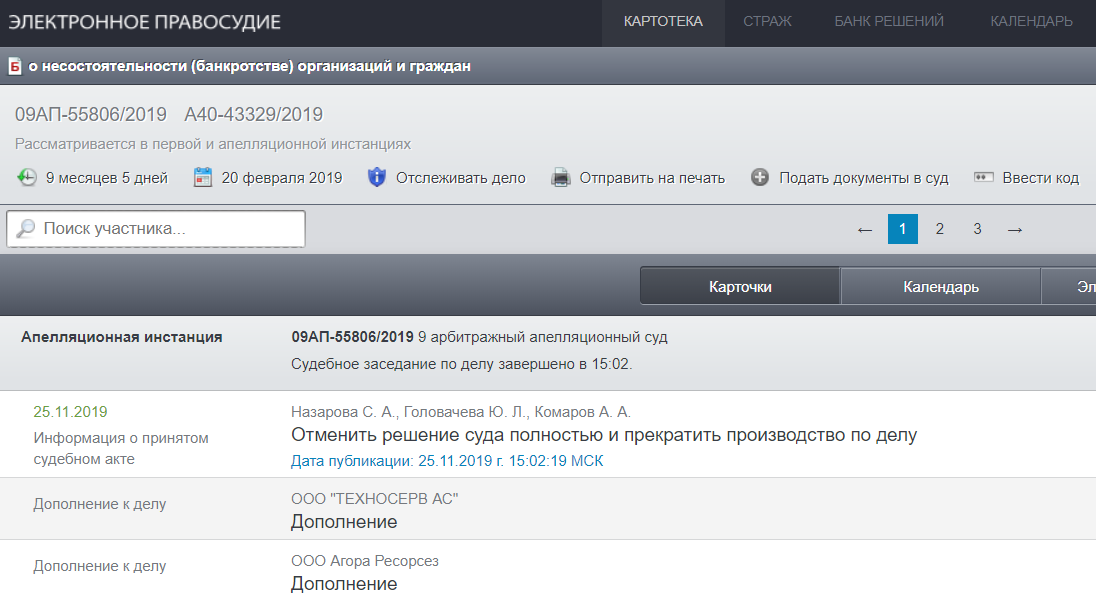This screenshot has width=1096, height=595.
Task: Click Дополнение к делу label in ТЕХНОСЕРВ row
Action: (100, 504)
